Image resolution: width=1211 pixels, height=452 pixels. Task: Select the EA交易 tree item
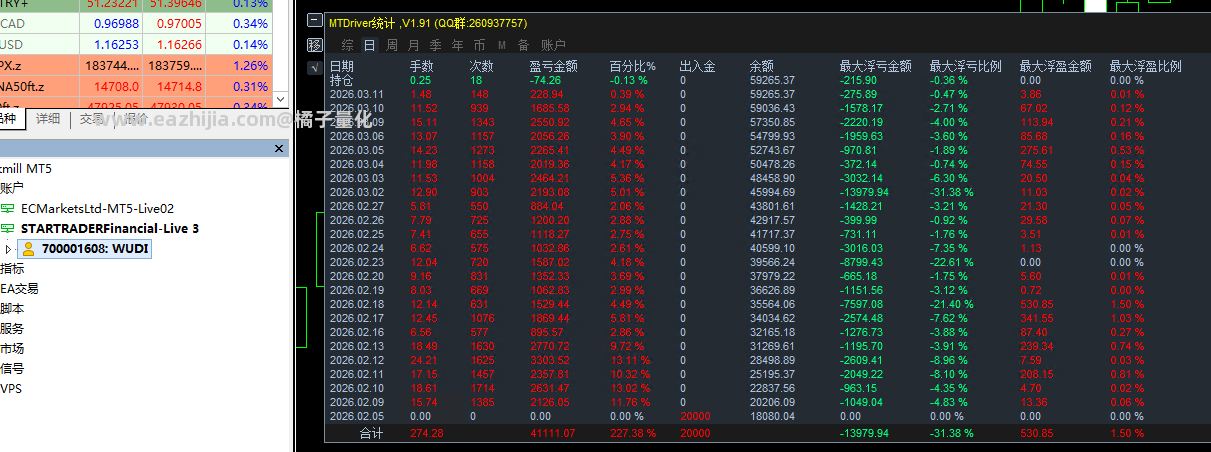click(19, 288)
